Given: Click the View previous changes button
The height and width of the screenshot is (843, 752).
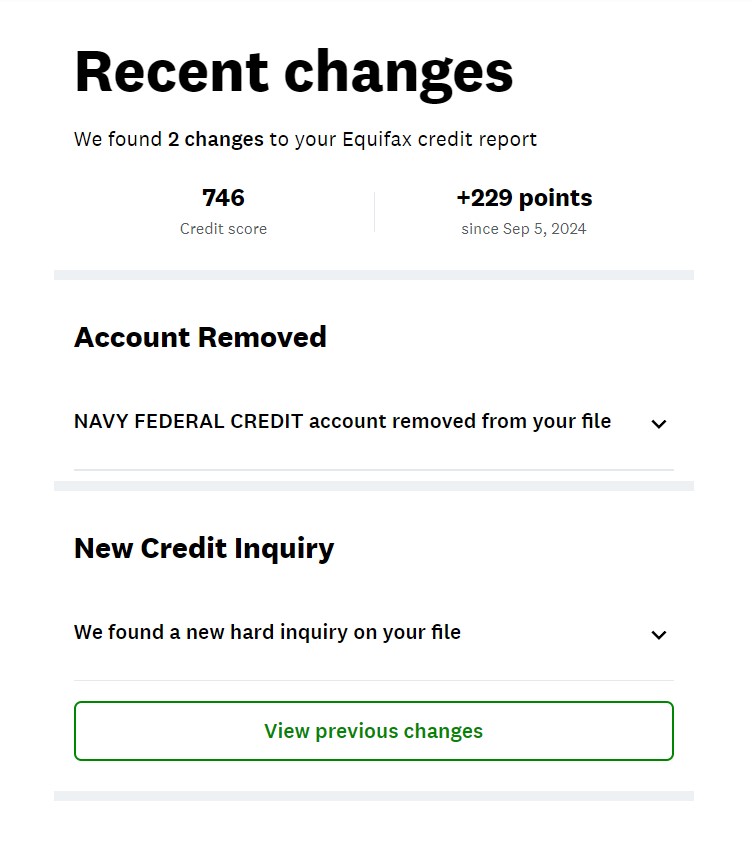Looking at the screenshot, I should pyautogui.click(x=373, y=731).
